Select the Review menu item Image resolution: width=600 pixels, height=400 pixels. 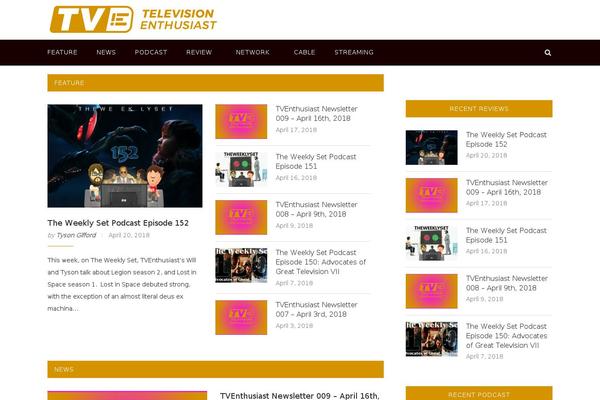coord(199,52)
